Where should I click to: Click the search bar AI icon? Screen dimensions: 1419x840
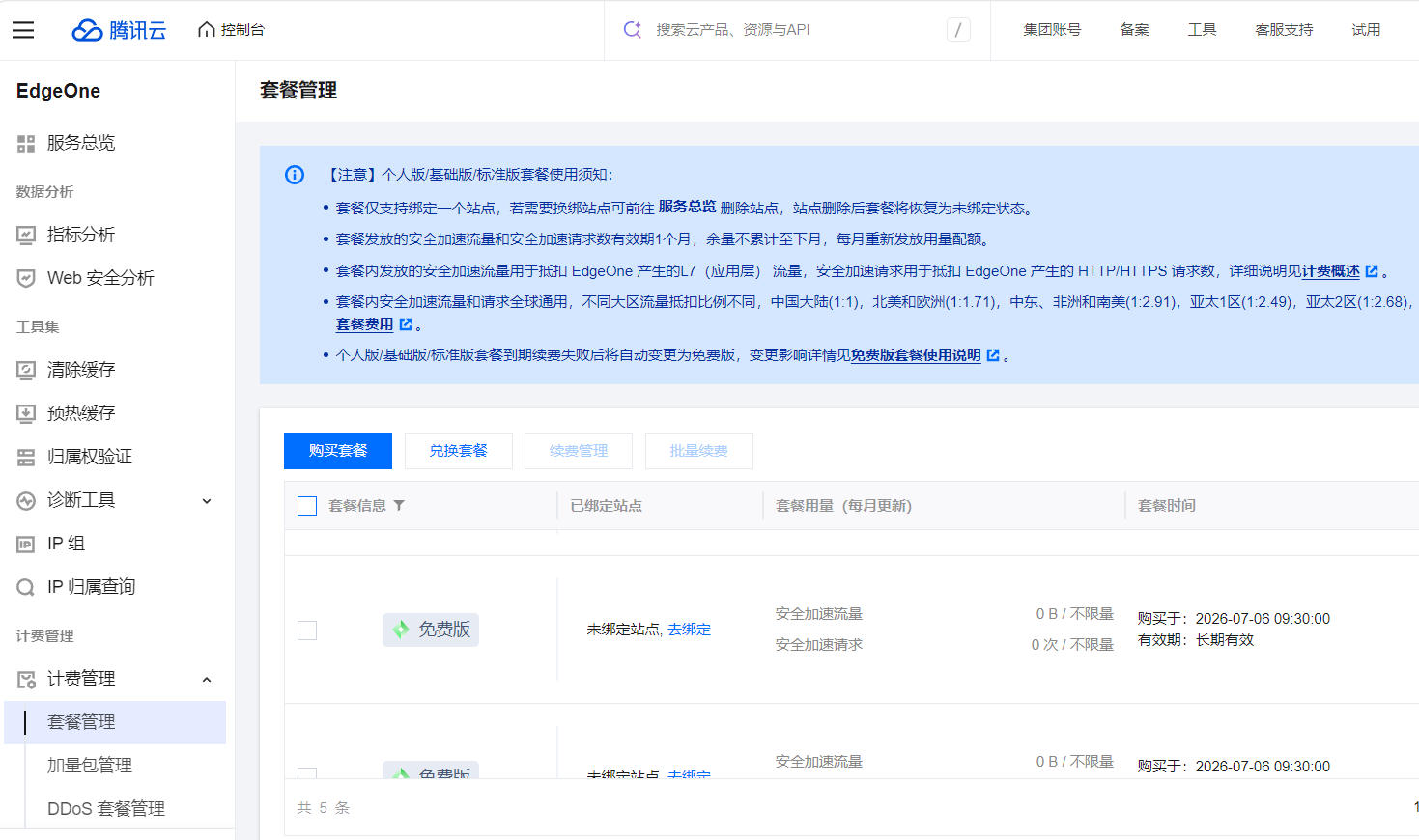[x=633, y=30]
